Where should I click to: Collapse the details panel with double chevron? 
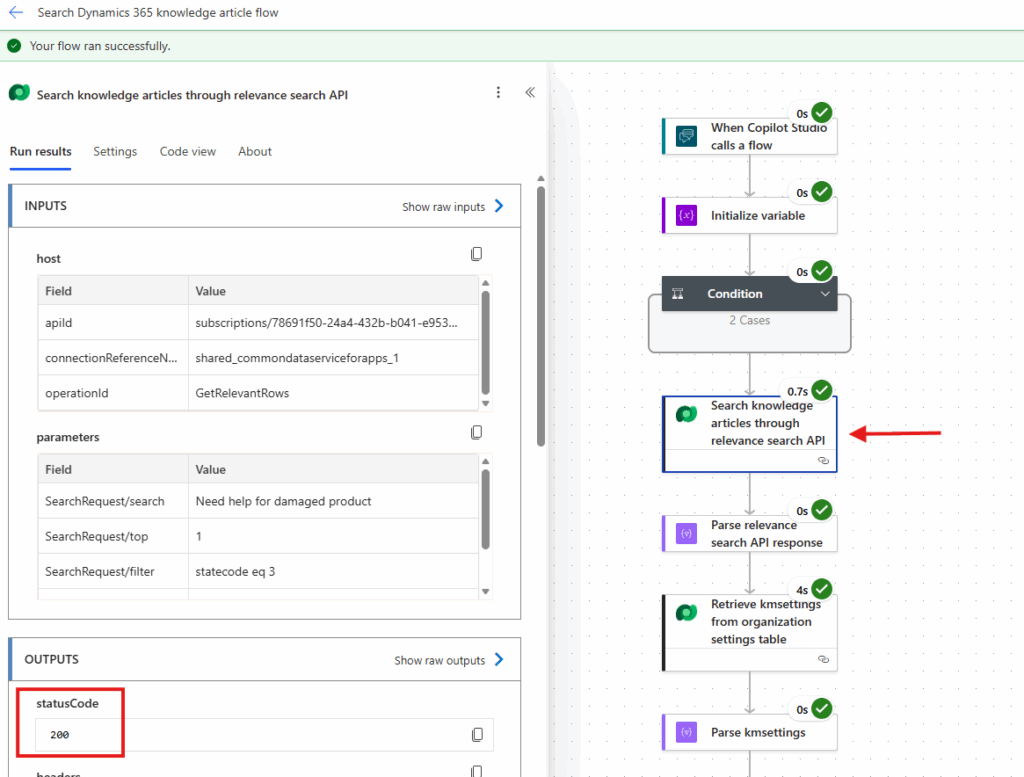click(x=530, y=93)
